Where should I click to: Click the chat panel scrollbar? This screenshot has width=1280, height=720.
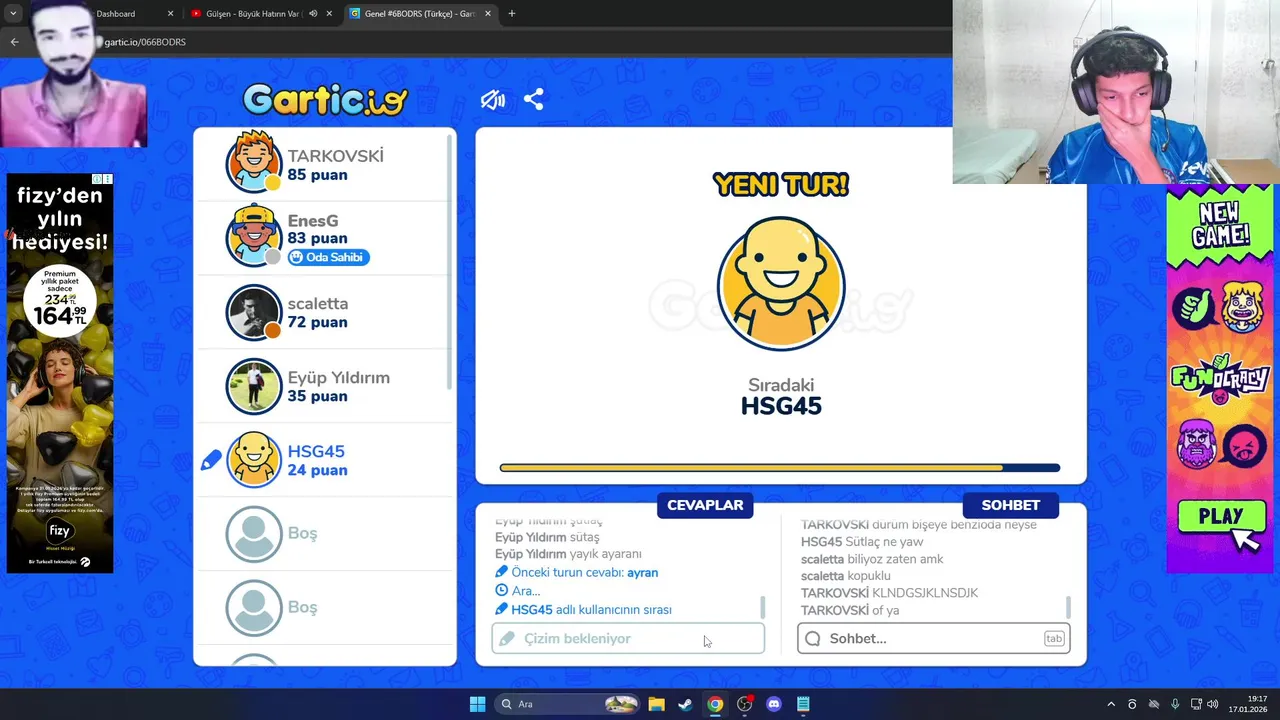1068,607
